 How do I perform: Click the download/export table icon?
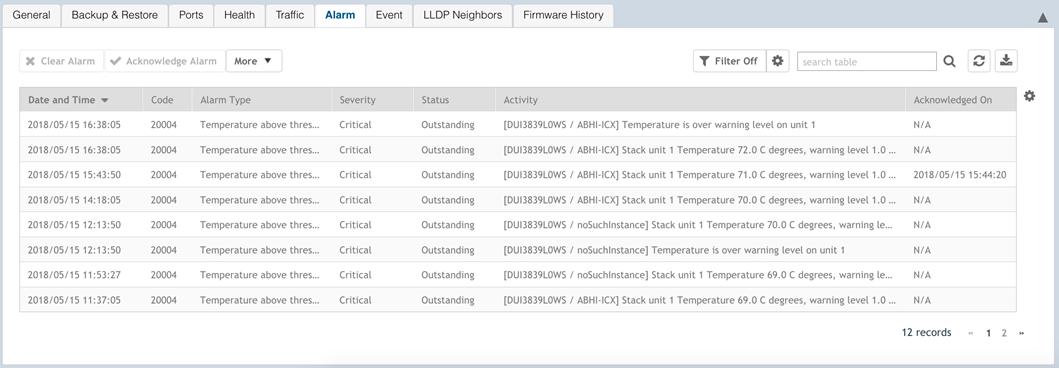tap(1006, 61)
